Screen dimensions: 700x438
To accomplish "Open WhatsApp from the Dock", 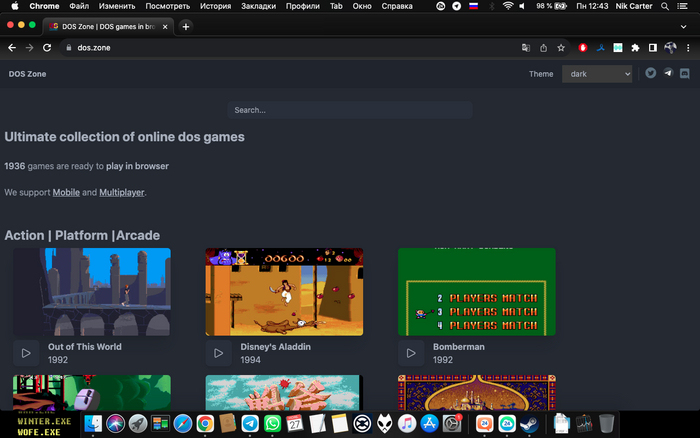I will click(x=272, y=423).
